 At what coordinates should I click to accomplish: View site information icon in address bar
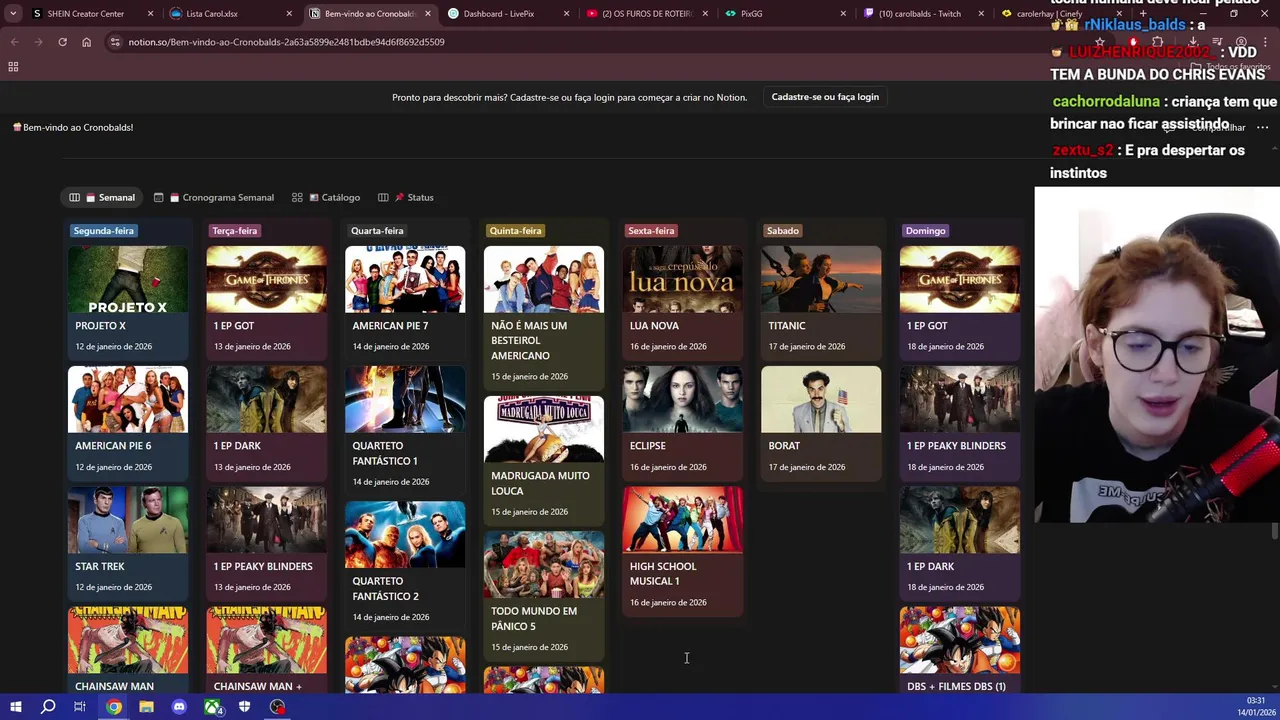pos(115,42)
